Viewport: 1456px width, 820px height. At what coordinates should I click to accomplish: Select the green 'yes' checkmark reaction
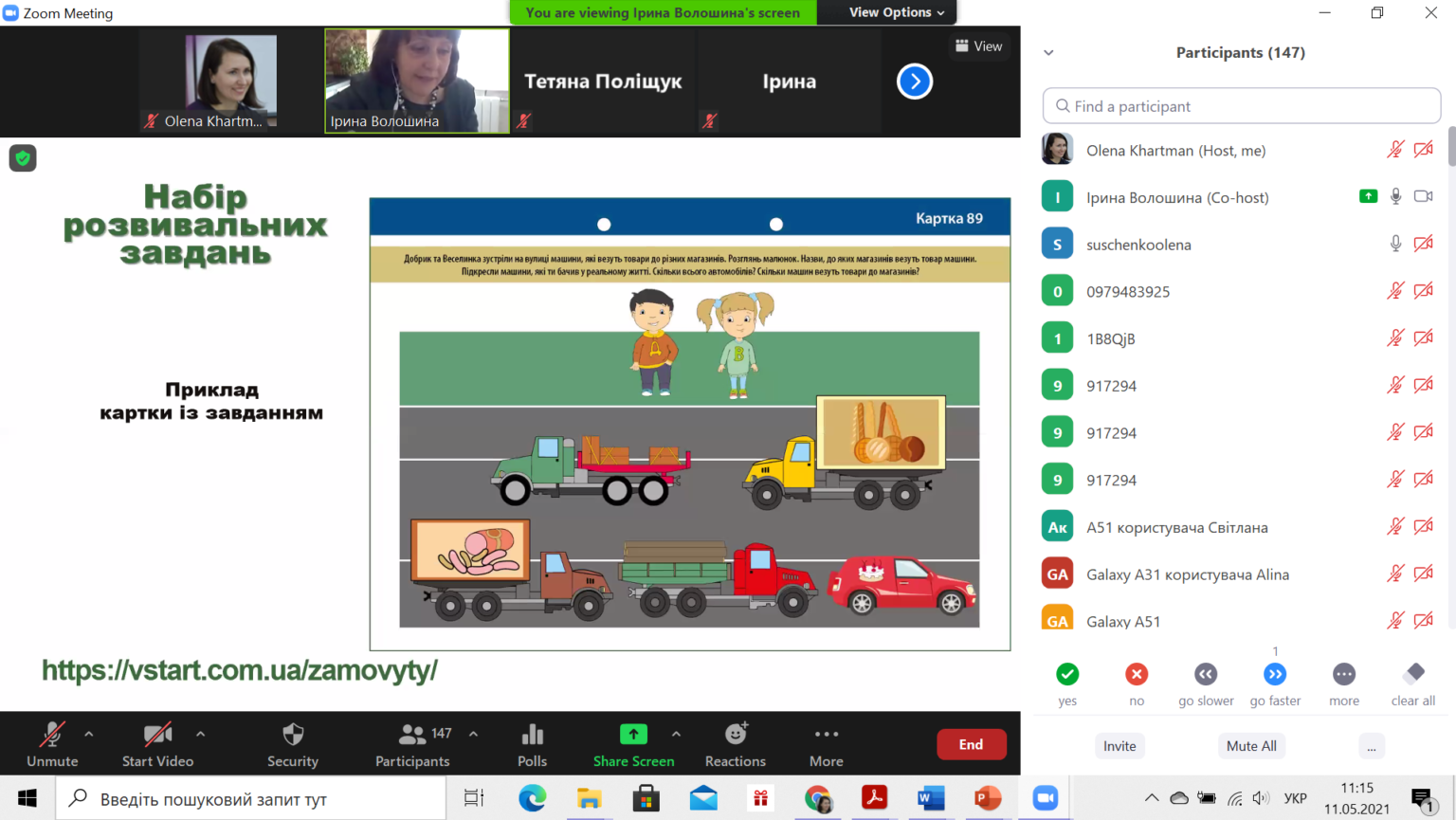[1067, 674]
